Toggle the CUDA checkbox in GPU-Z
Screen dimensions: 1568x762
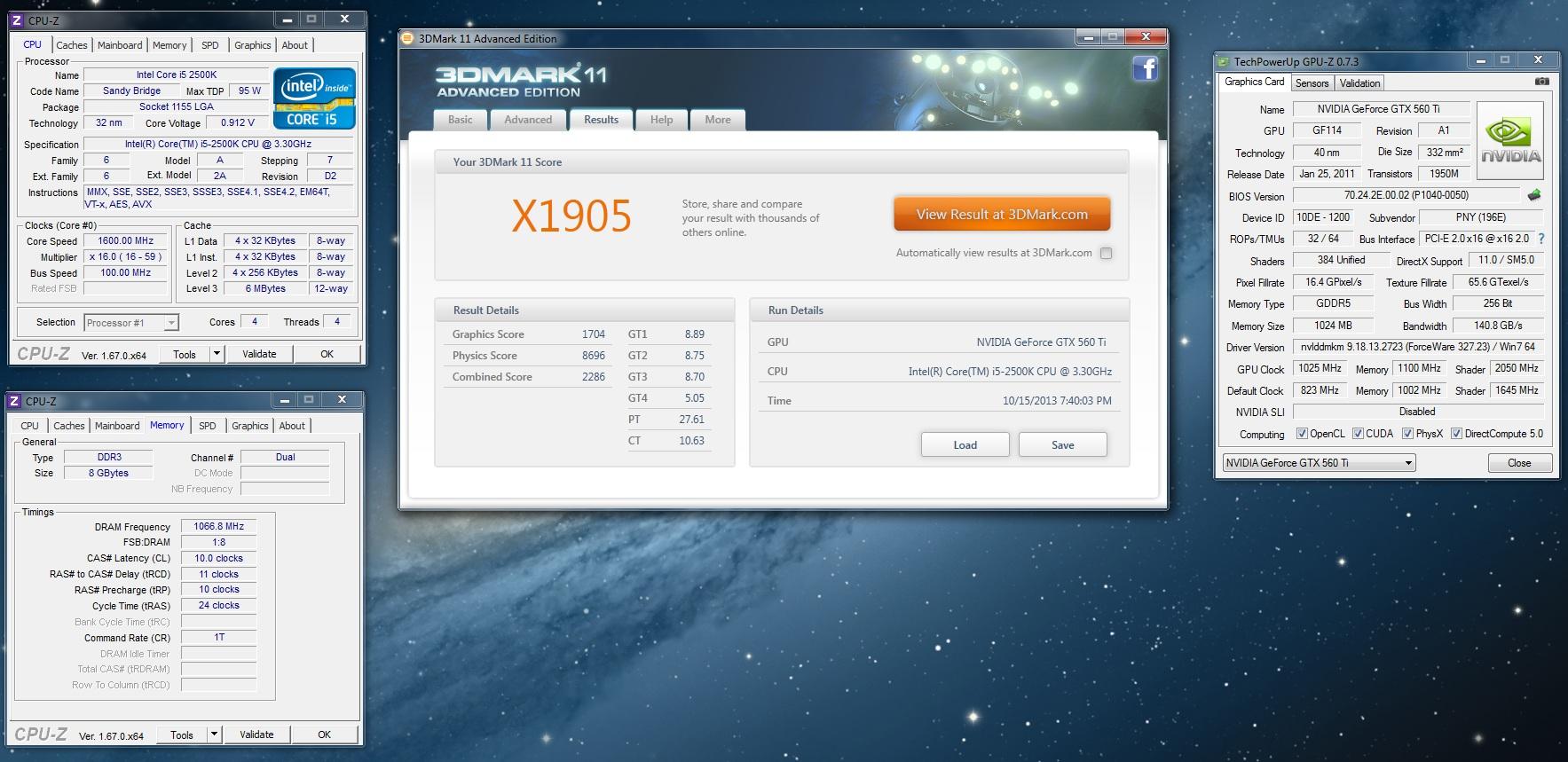1358,434
